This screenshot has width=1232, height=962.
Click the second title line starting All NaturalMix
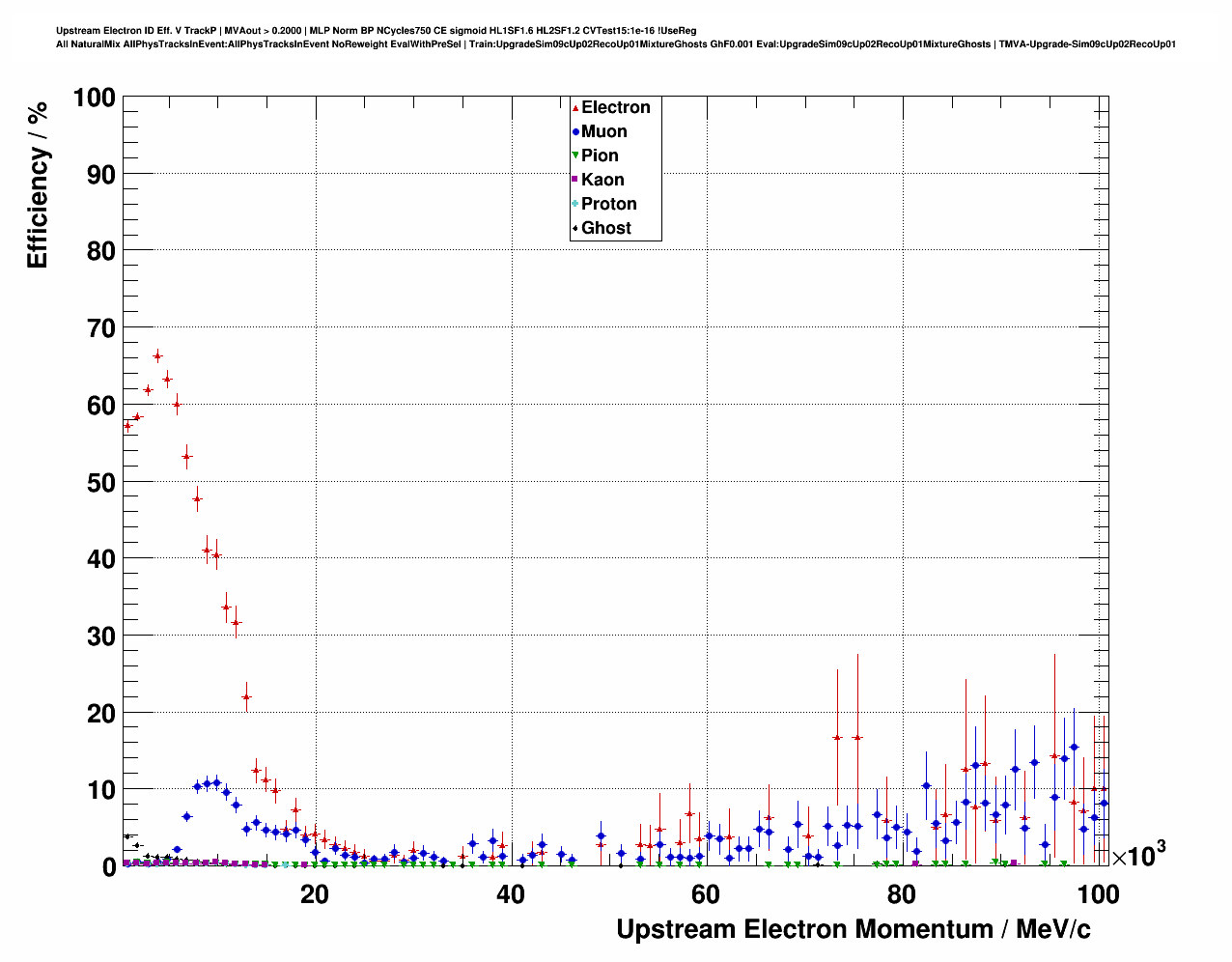[x=616, y=44]
